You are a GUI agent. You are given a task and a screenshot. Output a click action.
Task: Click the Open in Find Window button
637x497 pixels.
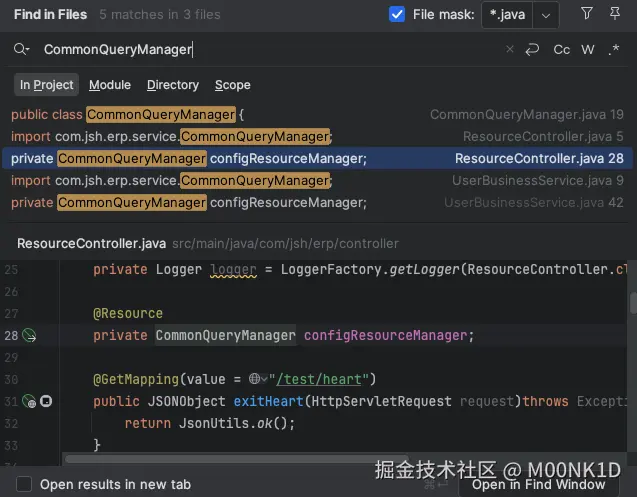pyautogui.click(x=539, y=485)
